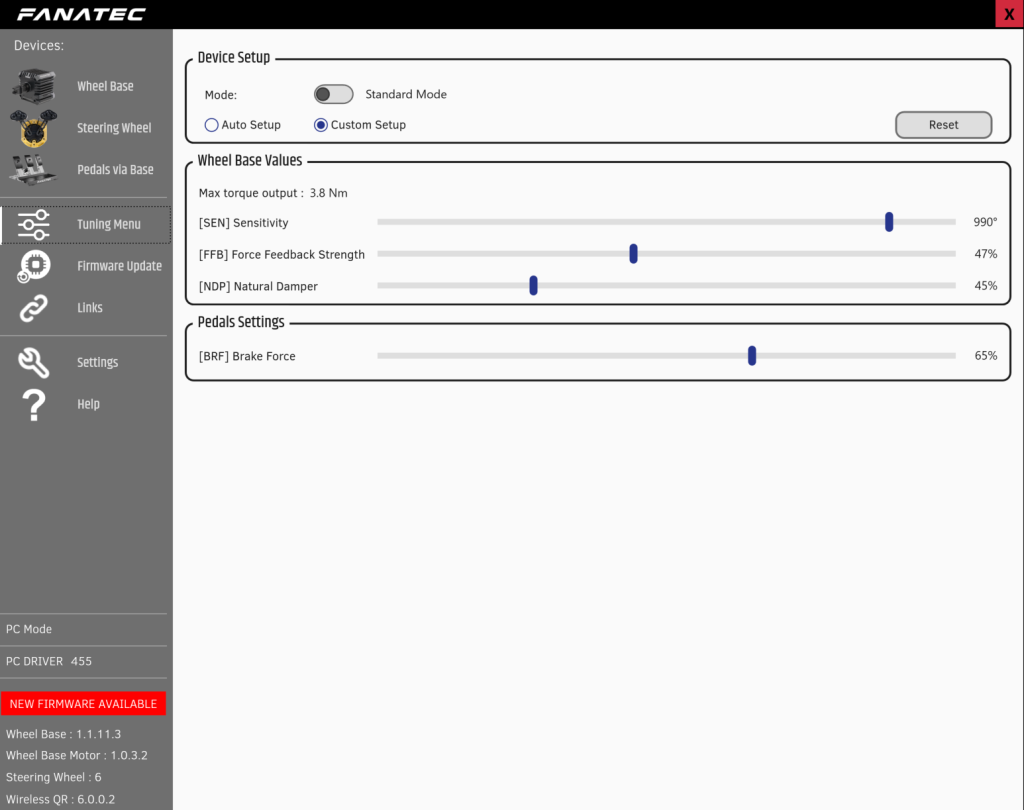Click the [FFB] Force Feedback Strength label
The width and height of the screenshot is (1024, 810).
tap(281, 255)
